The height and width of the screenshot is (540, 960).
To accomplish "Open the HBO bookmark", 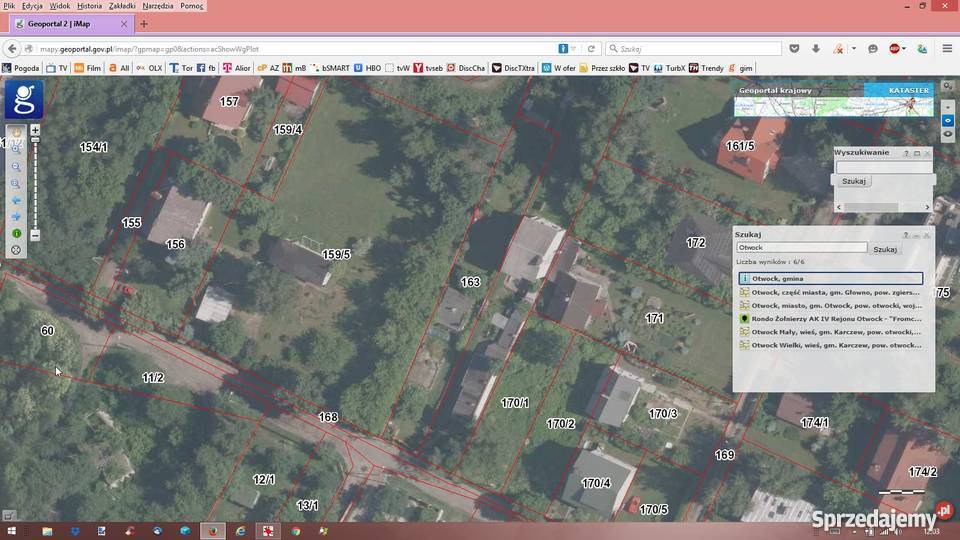I will 367,68.
